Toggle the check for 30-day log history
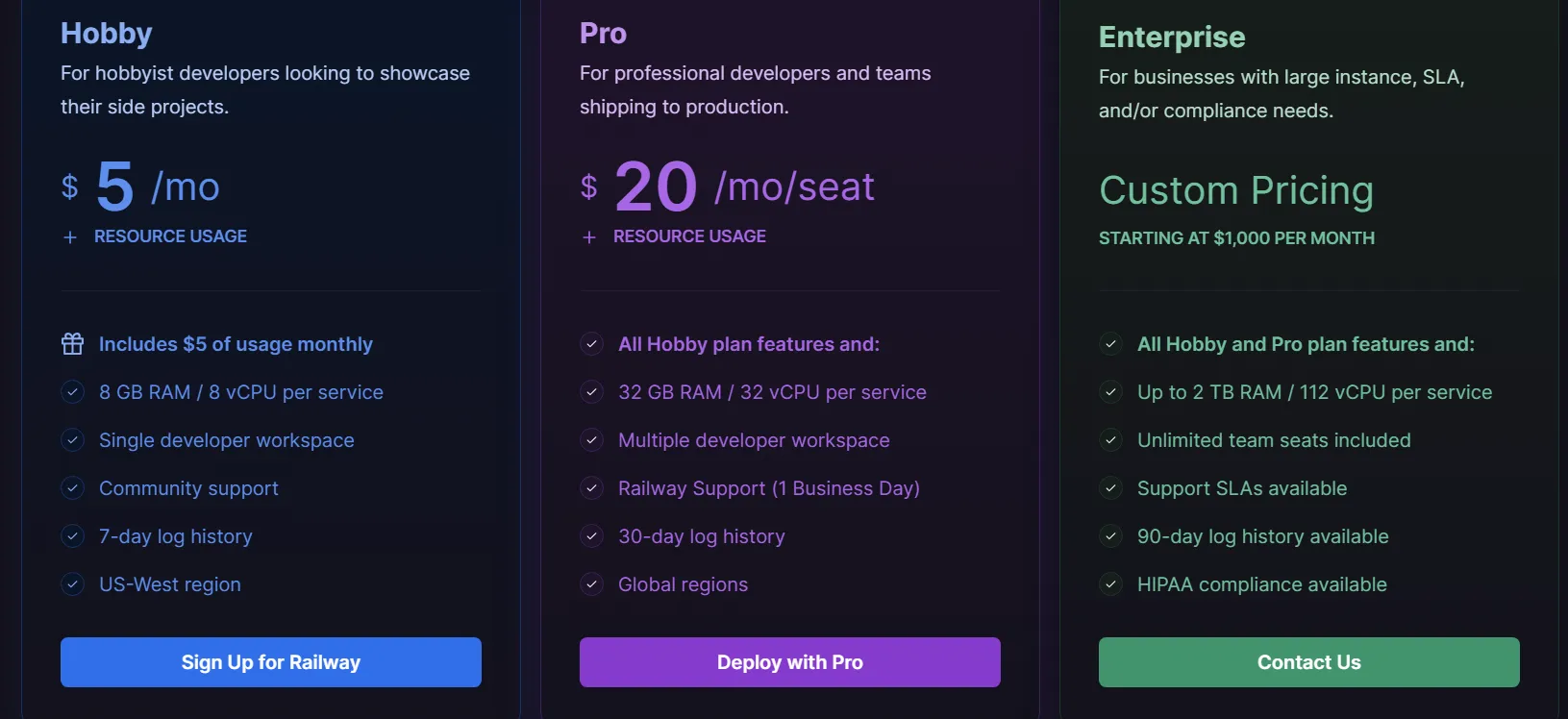Image resolution: width=1568 pixels, height=719 pixels. [x=591, y=536]
